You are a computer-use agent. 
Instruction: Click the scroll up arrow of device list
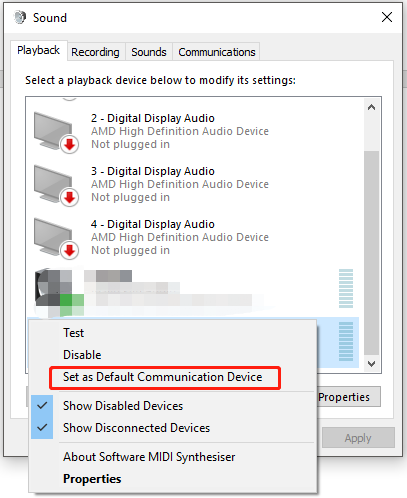371,107
